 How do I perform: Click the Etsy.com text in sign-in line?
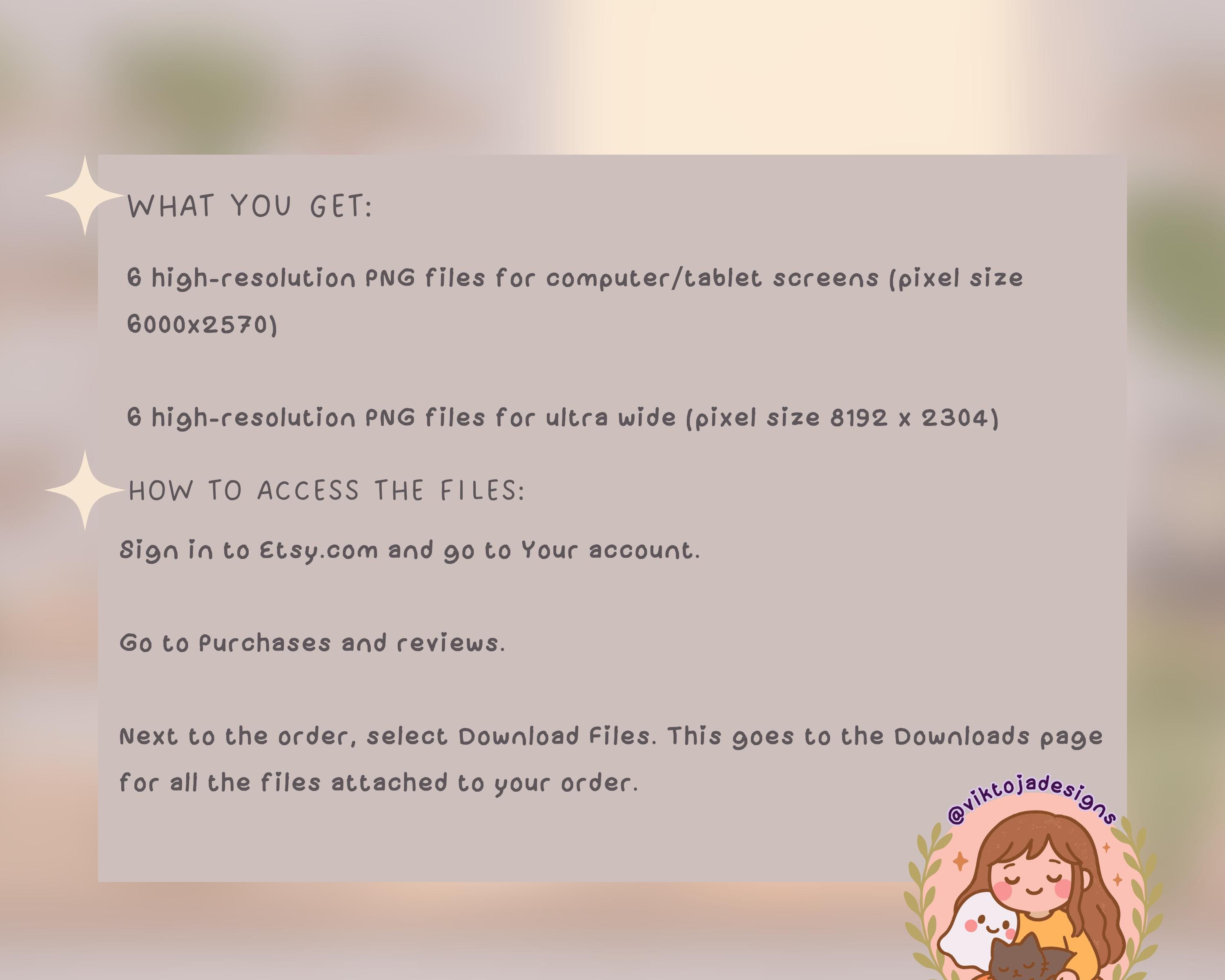point(319,551)
